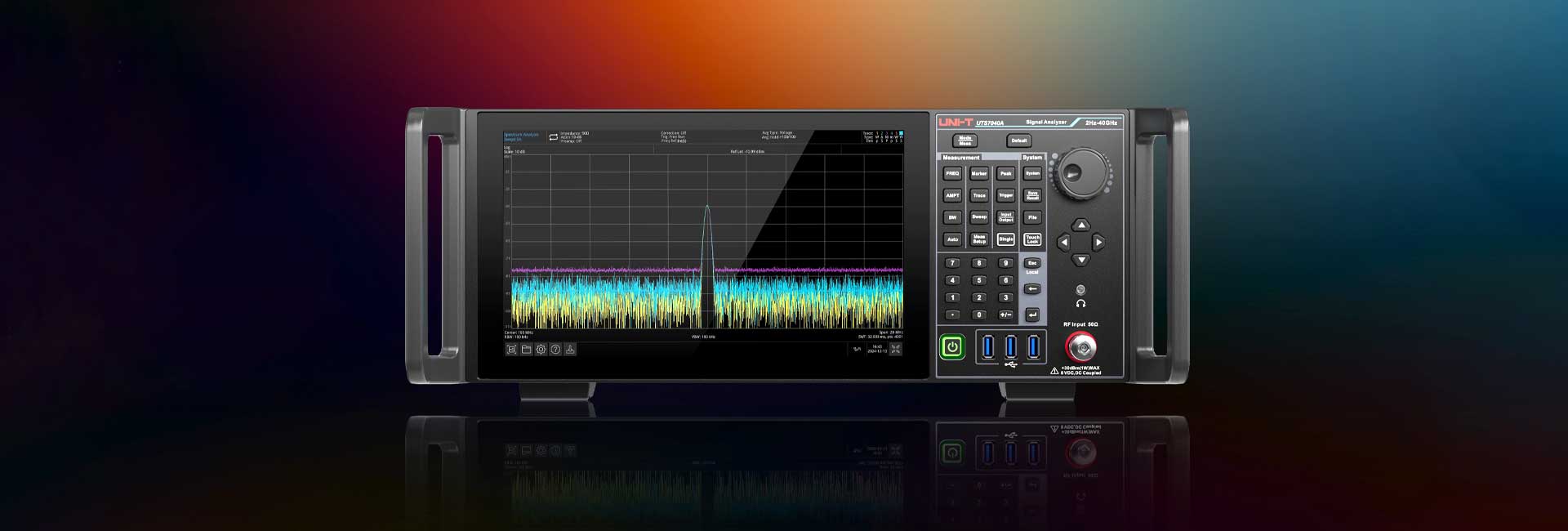This screenshot has width=1568, height=531.
Task: Push the right arrow navigation key
Action: [1098, 243]
